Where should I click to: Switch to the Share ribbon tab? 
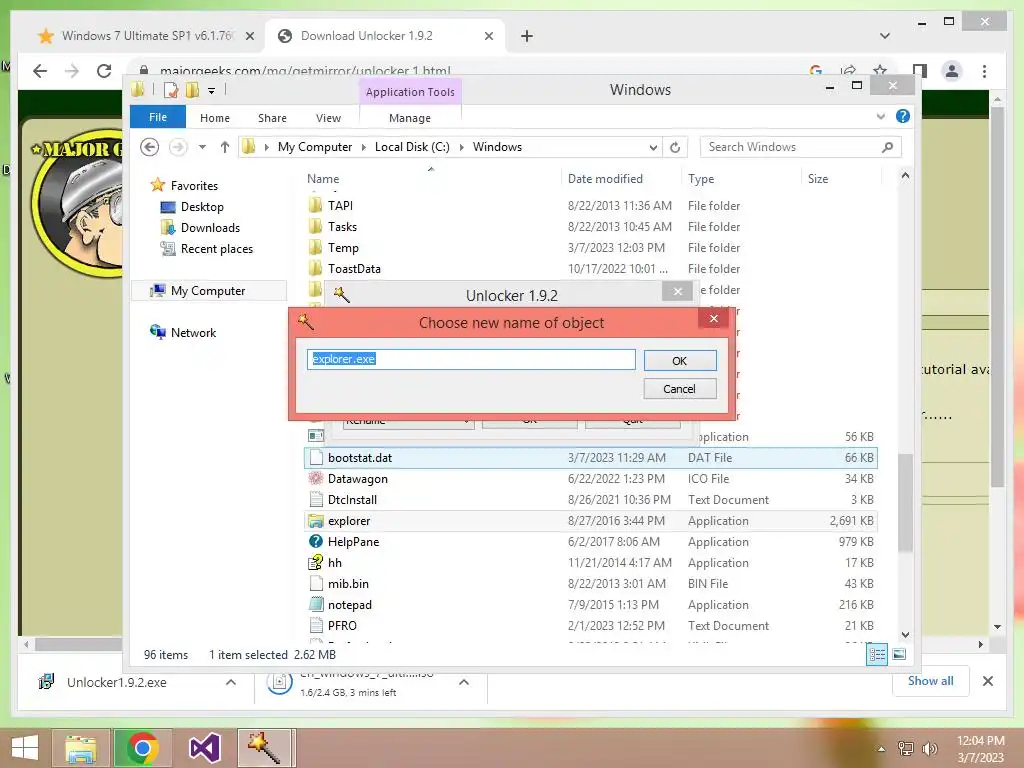pos(272,118)
